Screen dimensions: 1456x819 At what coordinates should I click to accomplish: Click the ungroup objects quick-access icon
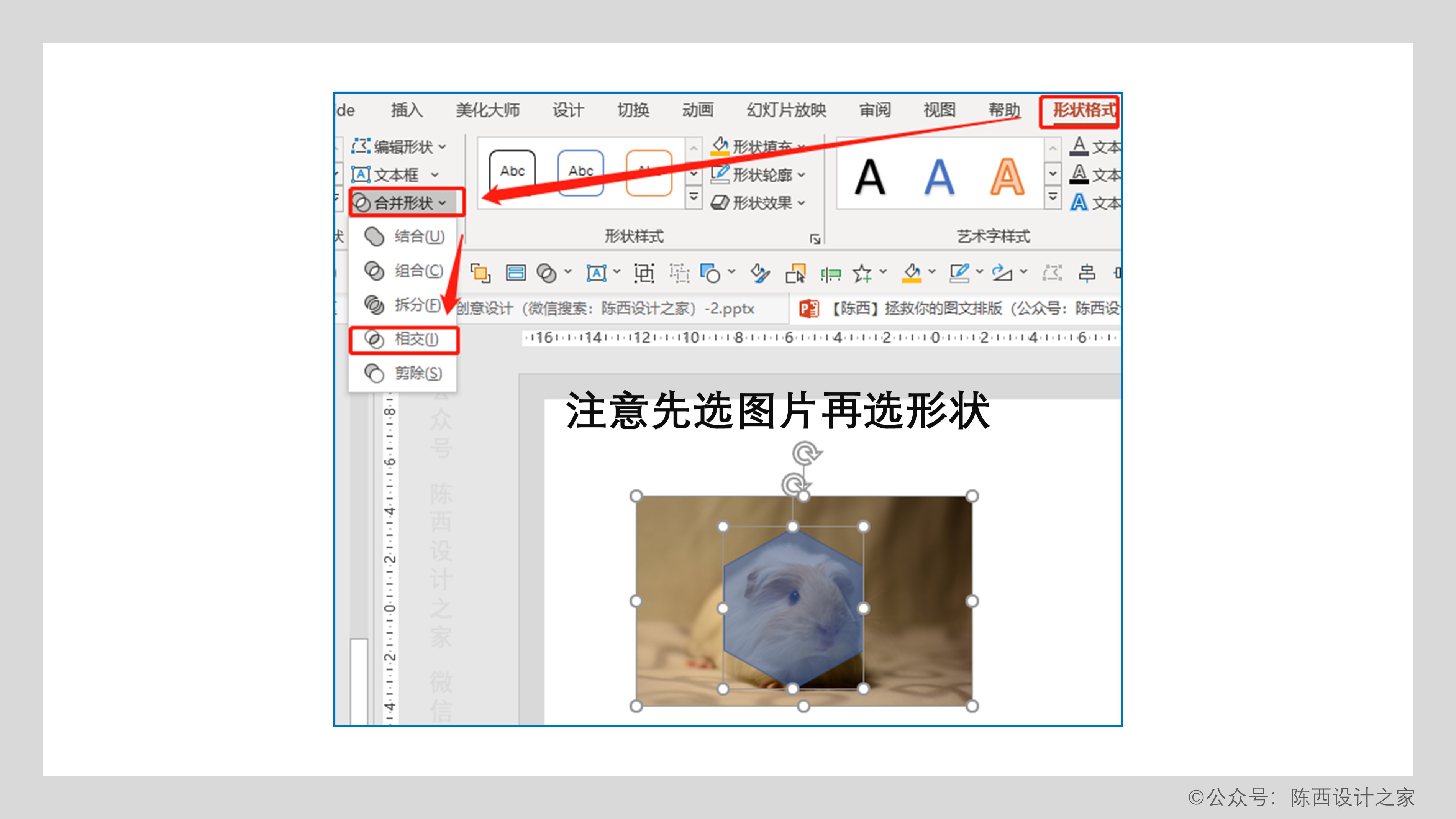[679, 273]
